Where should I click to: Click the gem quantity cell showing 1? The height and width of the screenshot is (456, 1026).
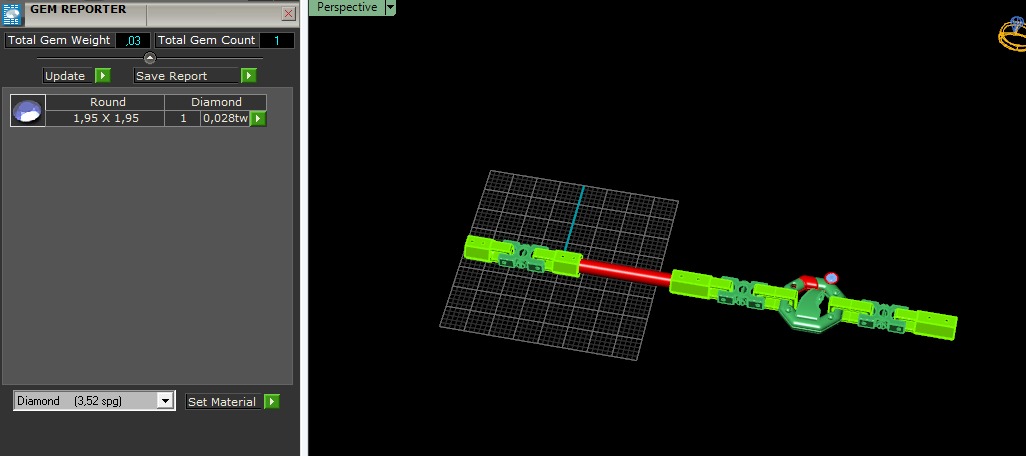pyautogui.click(x=183, y=118)
